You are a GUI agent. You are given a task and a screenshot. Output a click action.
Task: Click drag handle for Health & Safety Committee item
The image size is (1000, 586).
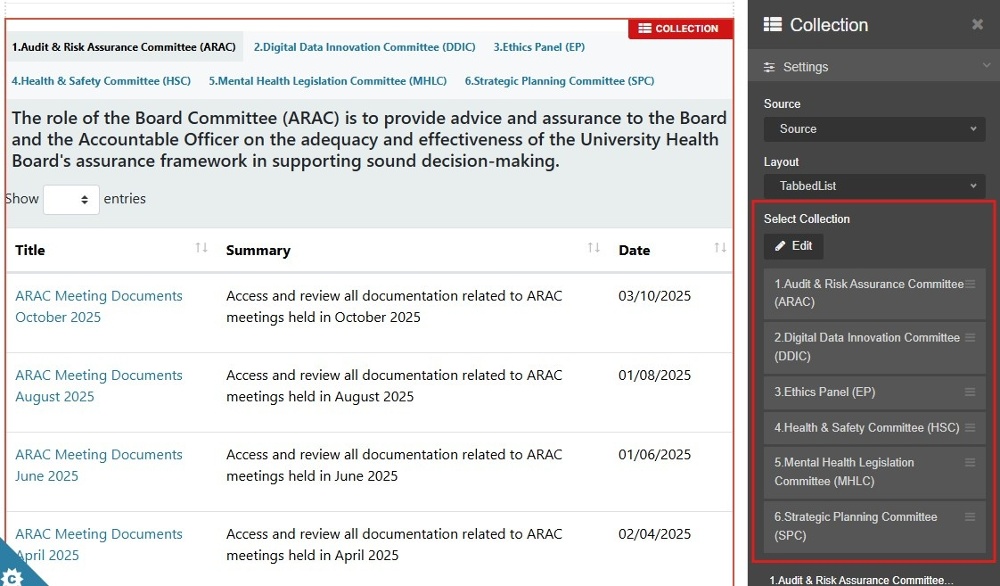point(970,427)
